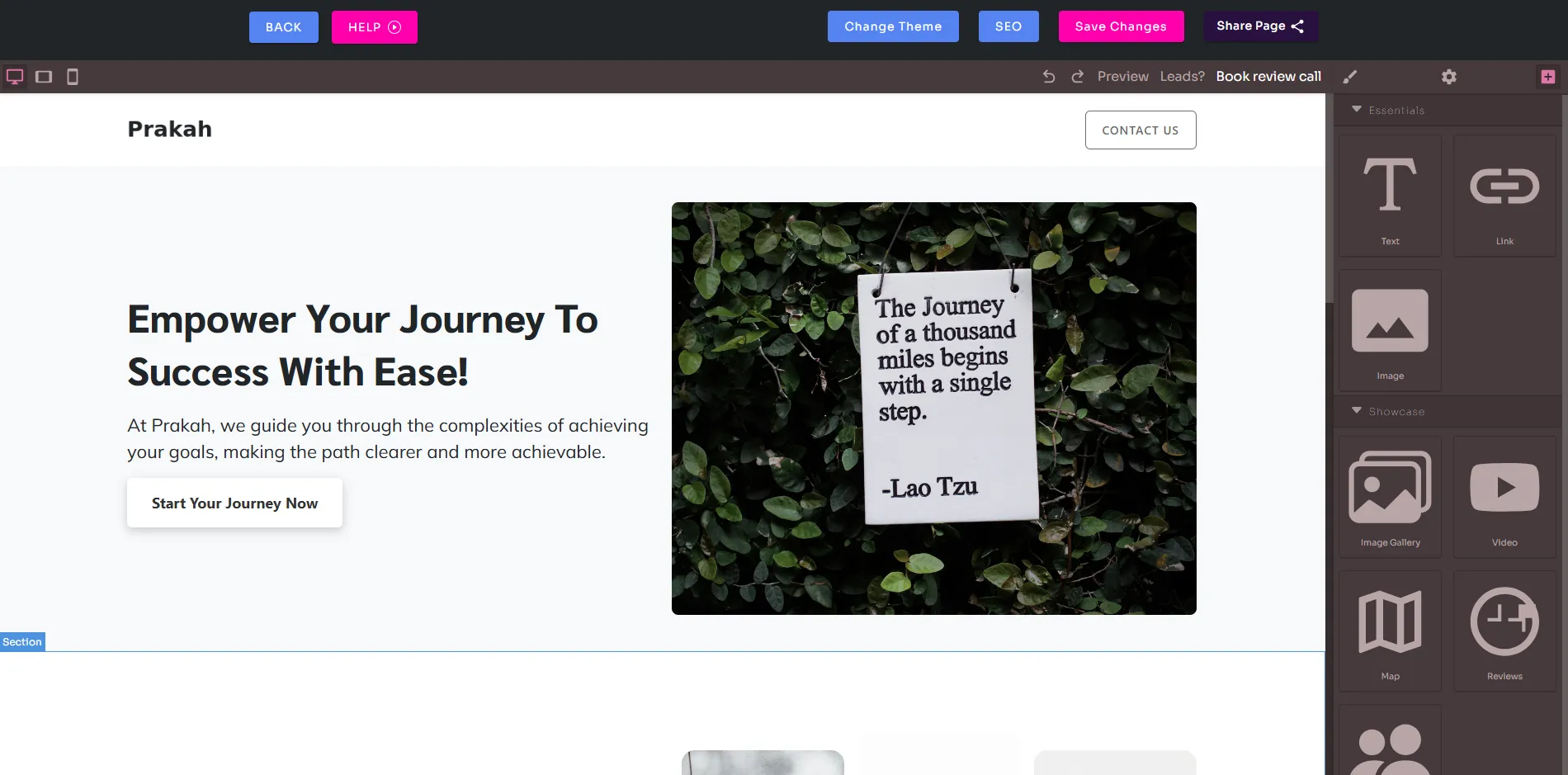Viewport: 1568px width, 775px height.
Task: Click the pink add-element icon
Action: 1548,76
